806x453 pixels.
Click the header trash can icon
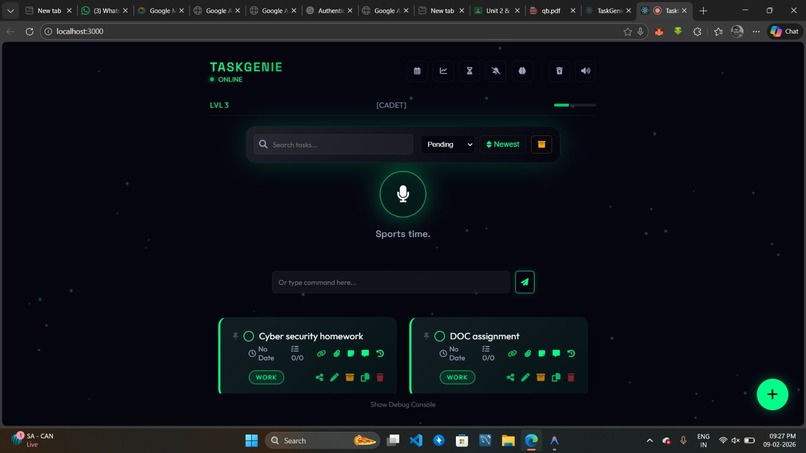[x=559, y=71]
